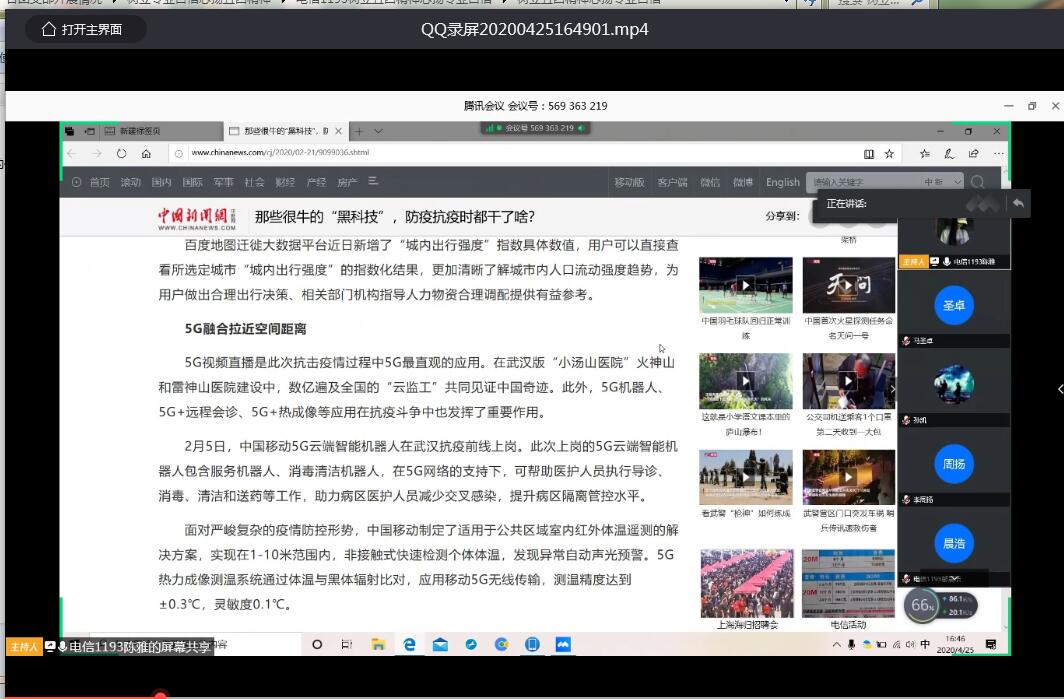1064x699 pixels.
Task: Open Microsoft Edge from taskbar
Action: pyautogui.click(x=409, y=645)
